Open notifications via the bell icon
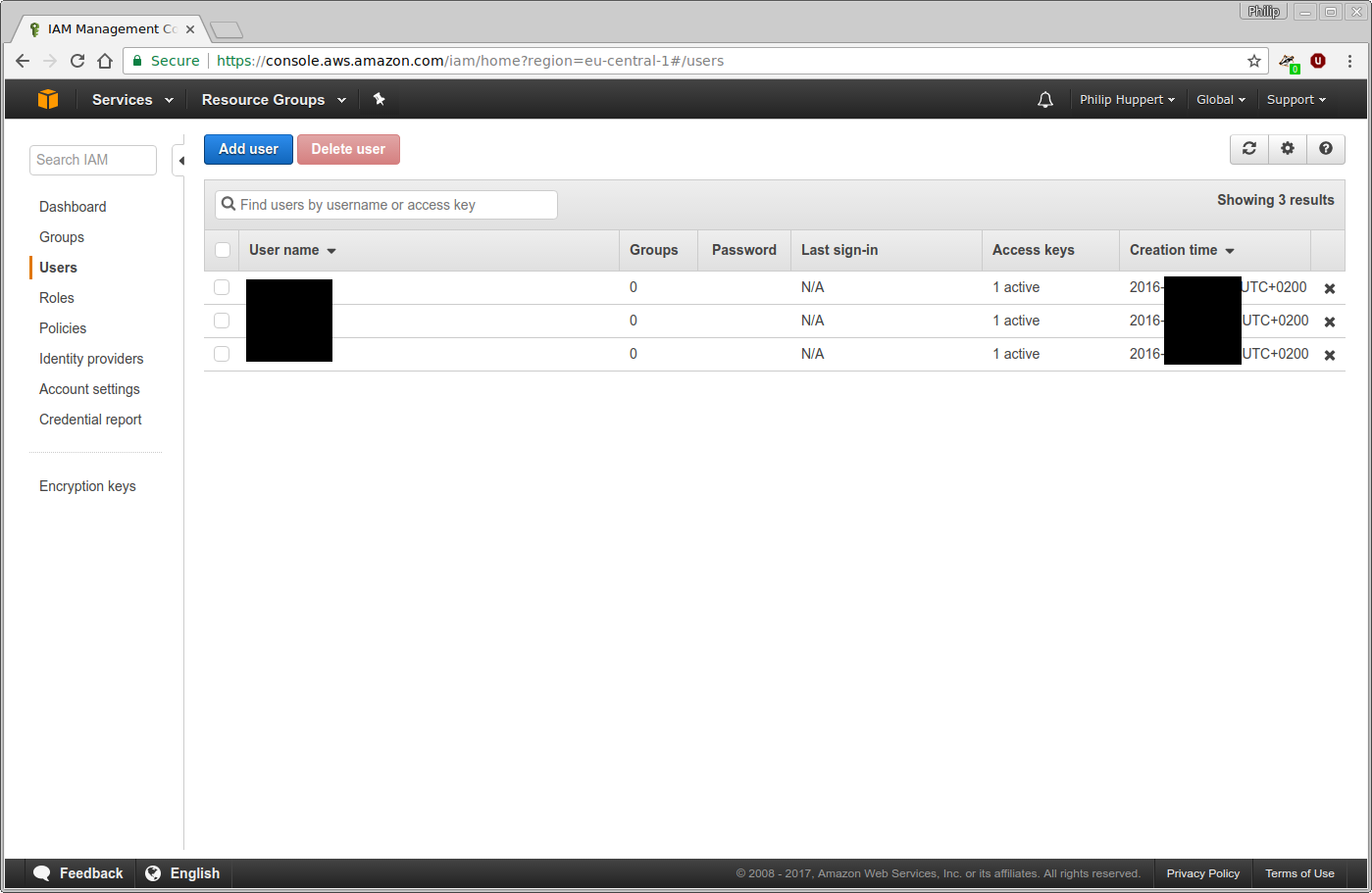This screenshot has height=893, width=1372. point(1044,99)
